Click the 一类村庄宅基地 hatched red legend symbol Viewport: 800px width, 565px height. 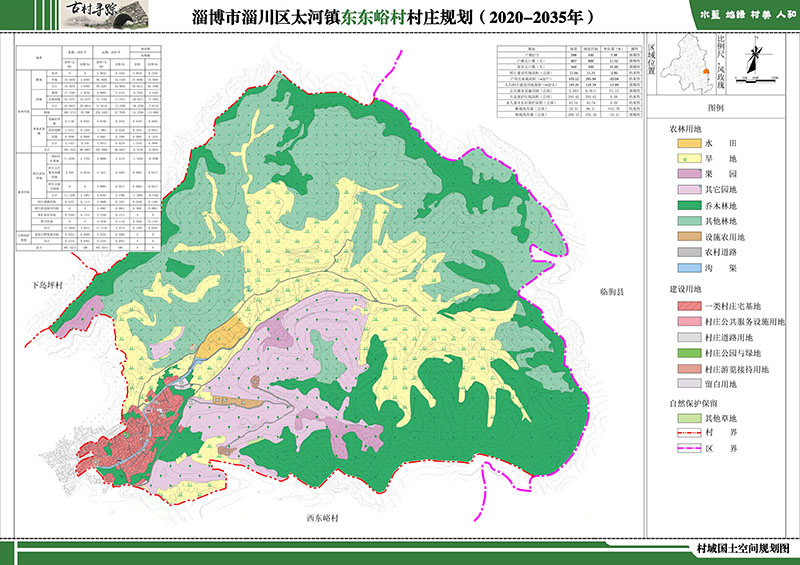(689, 306)
